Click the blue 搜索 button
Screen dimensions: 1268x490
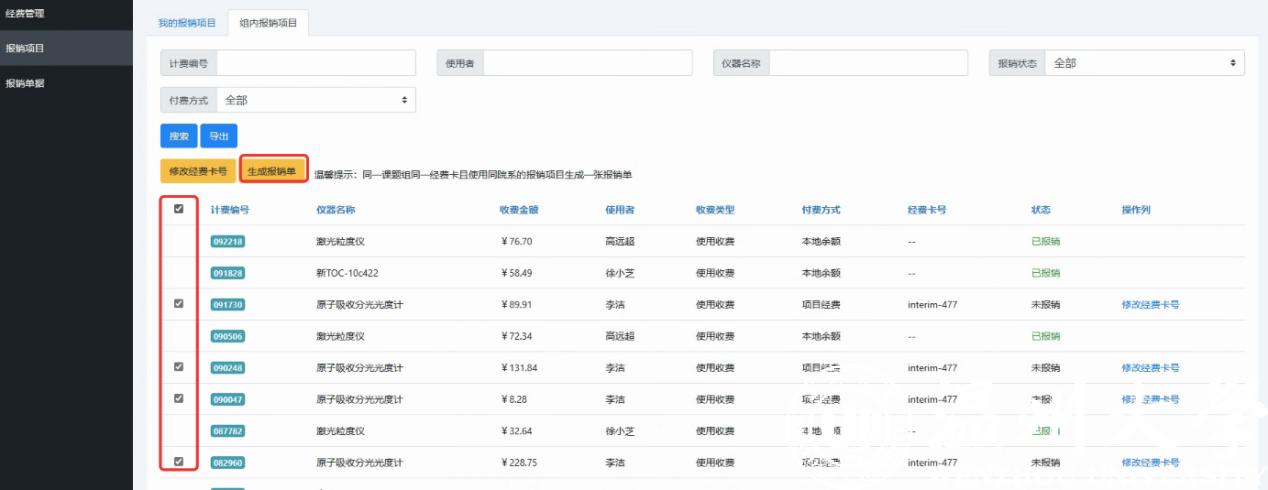point(178,136)
